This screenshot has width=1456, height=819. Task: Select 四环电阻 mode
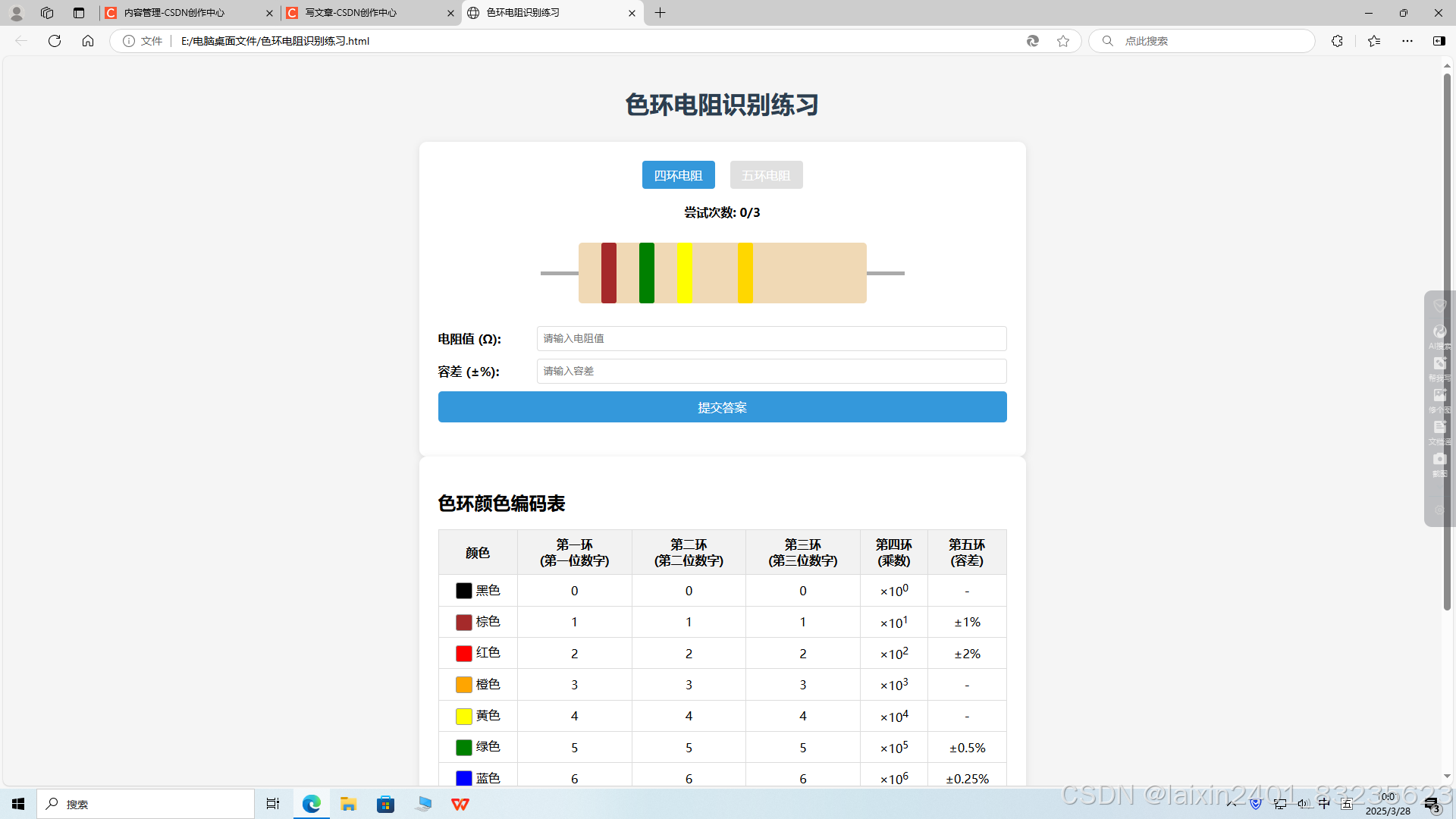point(678,175)
